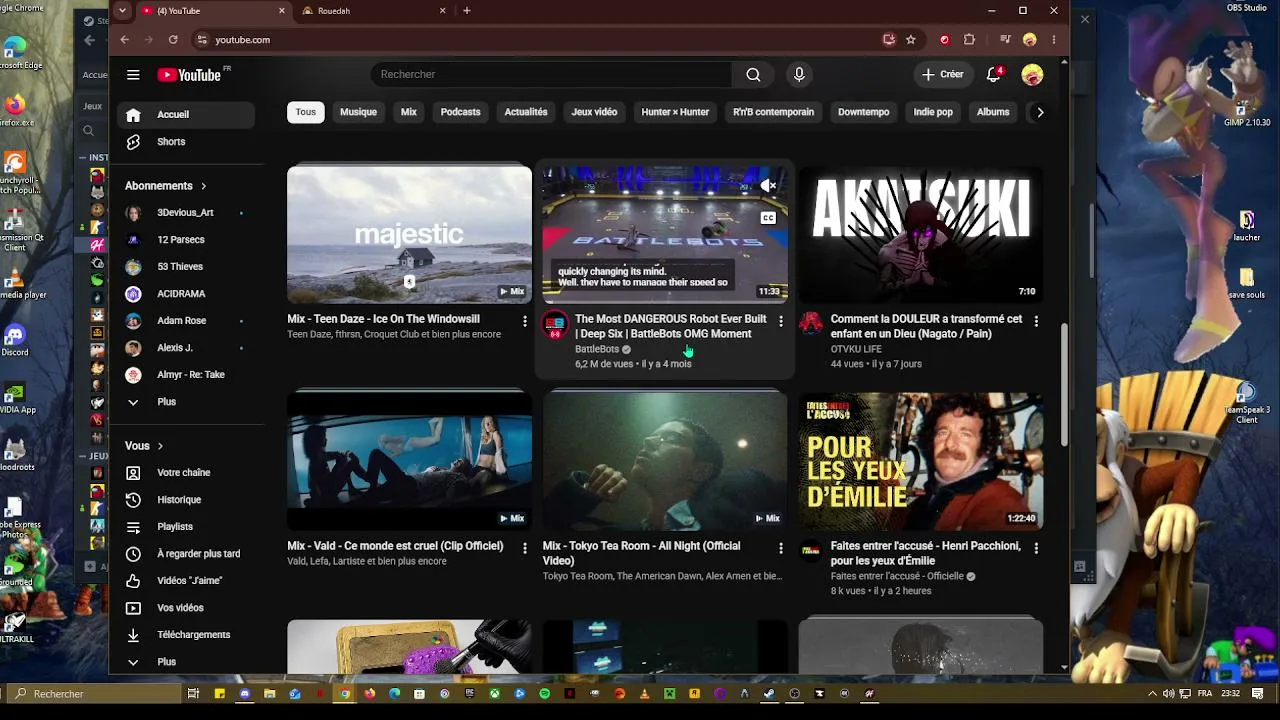Image resolution: width=1280 pixels, height=720 pixels.
Task: Expand the Vous section with Plus
Action: coord(187,662)
